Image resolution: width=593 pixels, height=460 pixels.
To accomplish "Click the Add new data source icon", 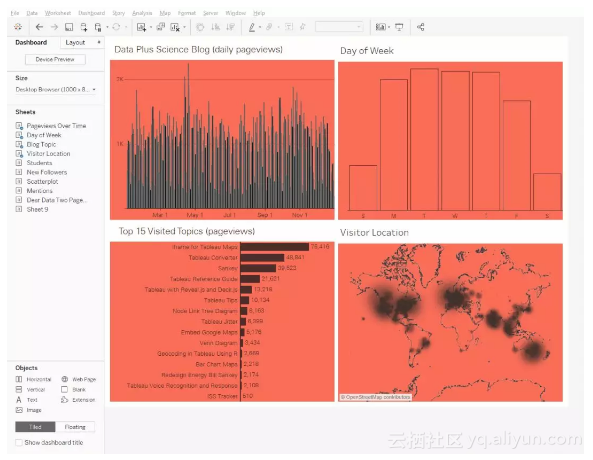I will 84,27.
